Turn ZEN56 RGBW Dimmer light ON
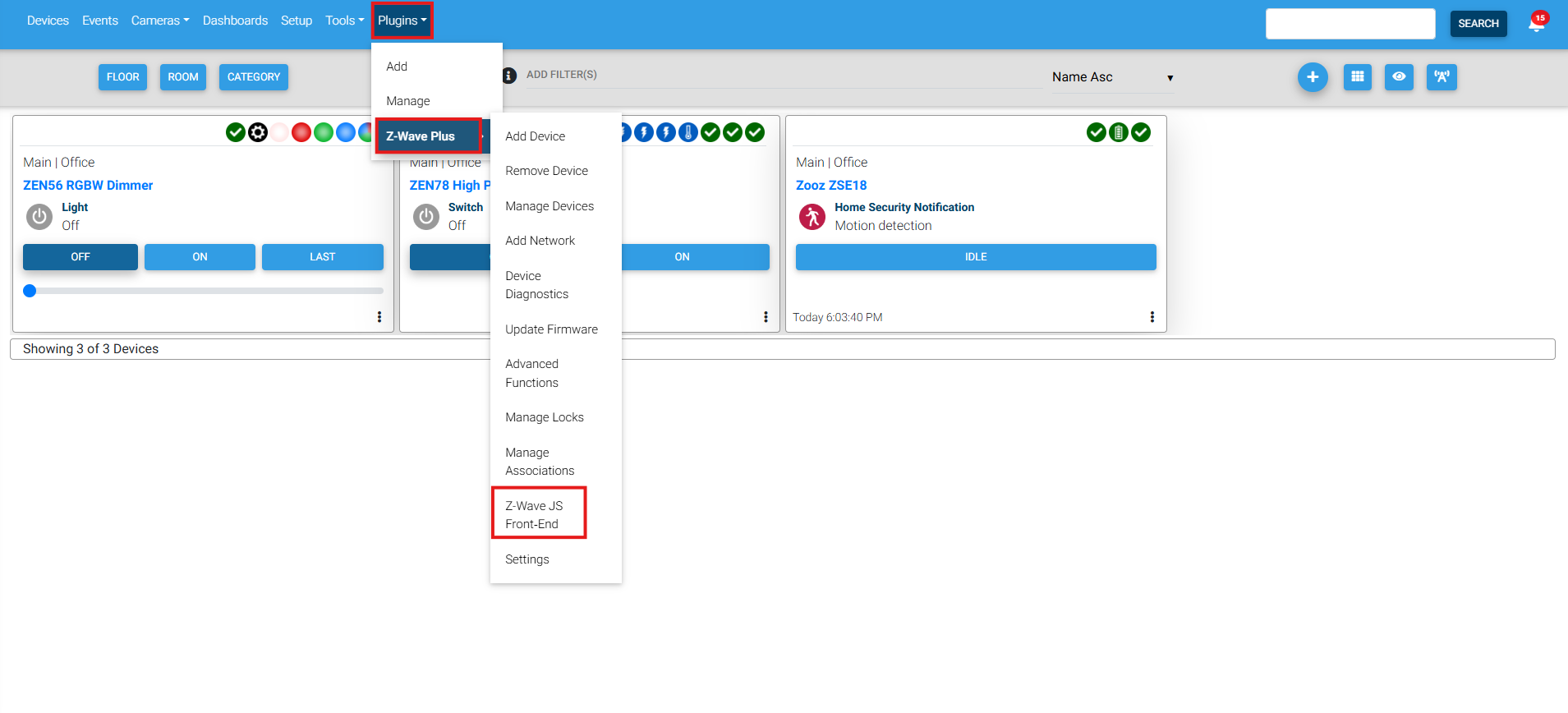Screen dimensions: 1568x713 tap(200, 257)
